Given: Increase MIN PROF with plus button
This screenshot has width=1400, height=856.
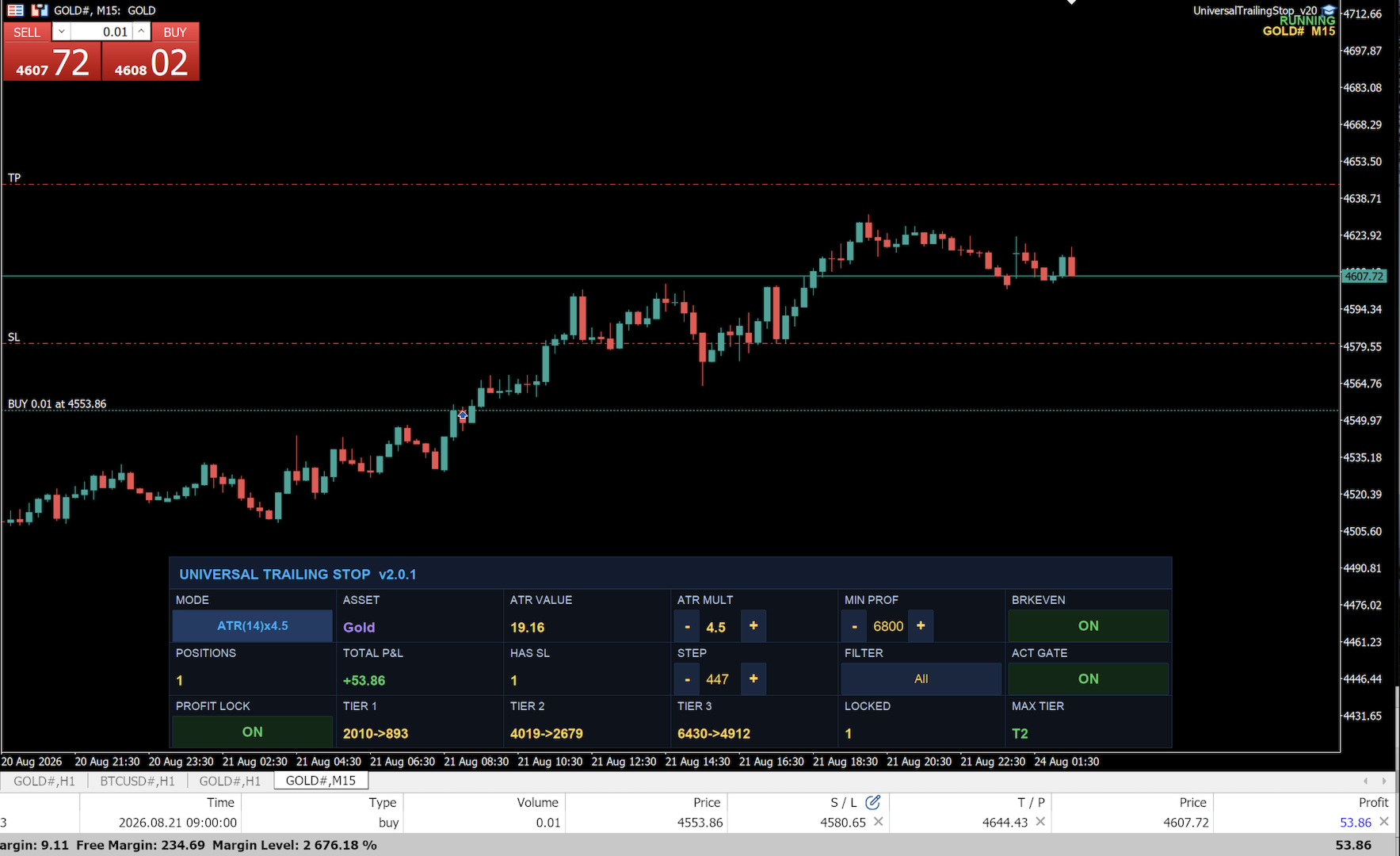Looking at the screenshot, I should click(921, 626).
